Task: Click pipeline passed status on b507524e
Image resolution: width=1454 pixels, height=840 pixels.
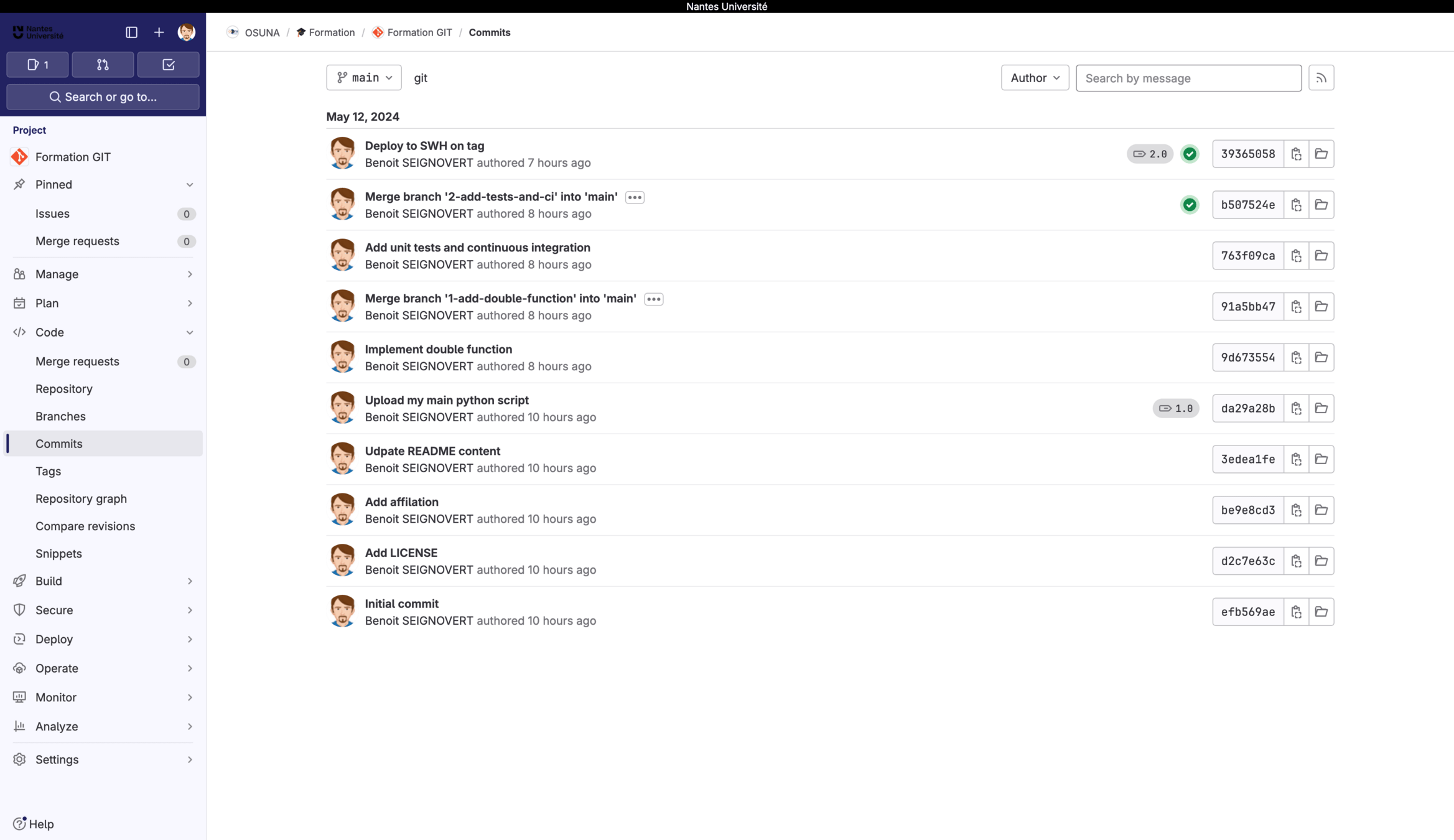Action: (1190, 205)
